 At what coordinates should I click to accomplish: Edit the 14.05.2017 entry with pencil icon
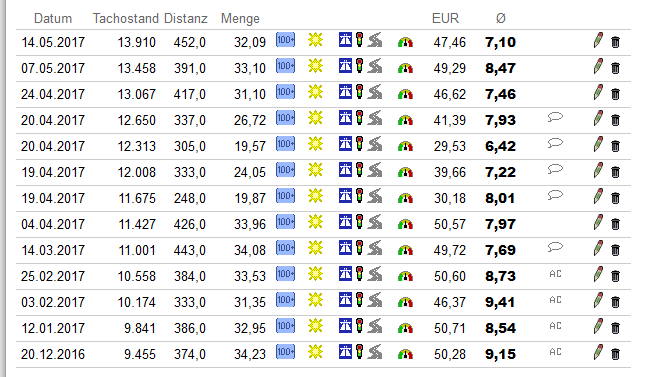point(598,40)
